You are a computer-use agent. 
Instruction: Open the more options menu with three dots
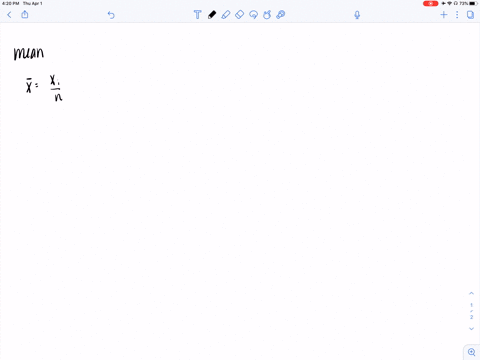(457, 15)
